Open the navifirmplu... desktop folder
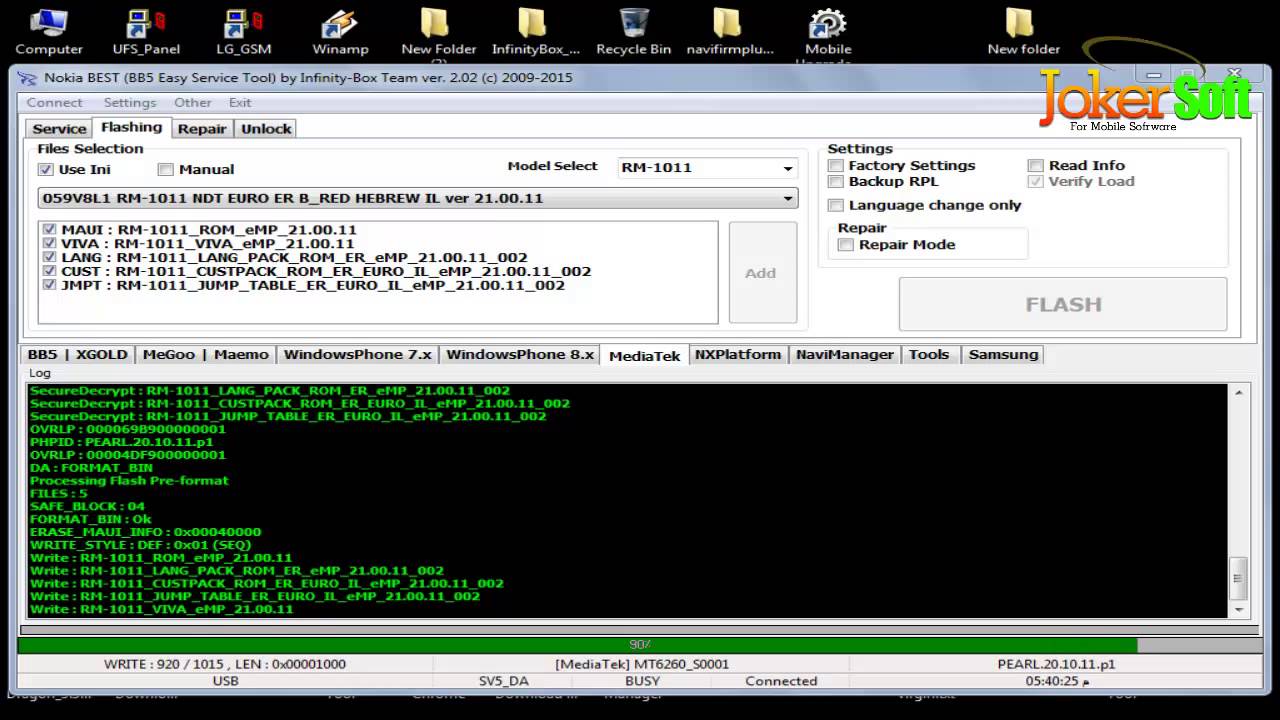The width and height of the screenshot is (1280, 720). coord(730,32)
